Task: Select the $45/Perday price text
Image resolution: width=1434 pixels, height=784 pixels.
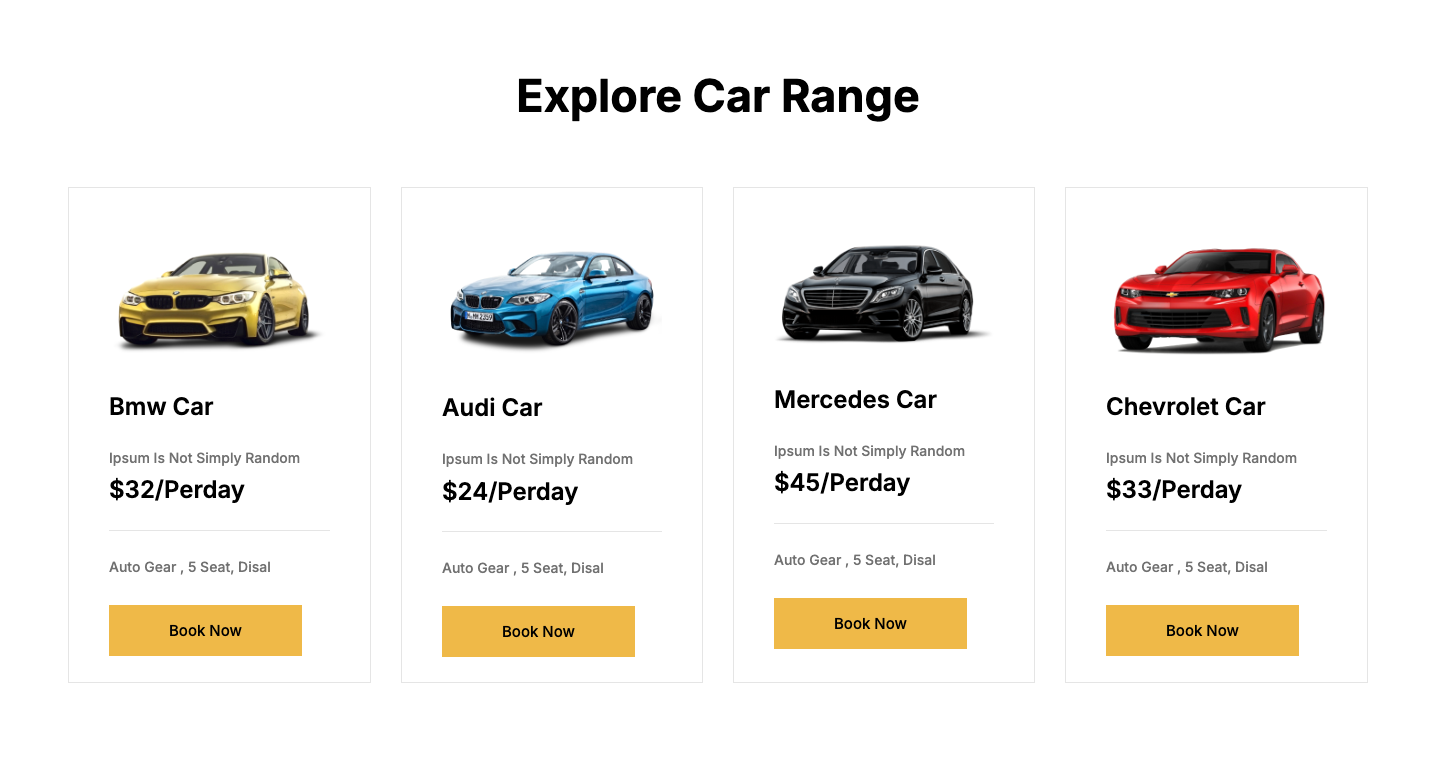Action: 842,483
